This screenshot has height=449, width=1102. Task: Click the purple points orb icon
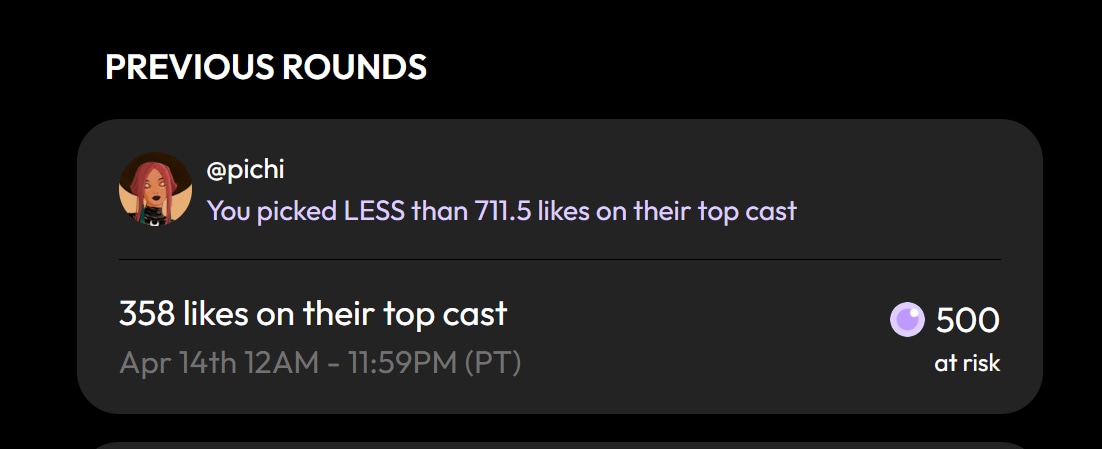(907, 320)
